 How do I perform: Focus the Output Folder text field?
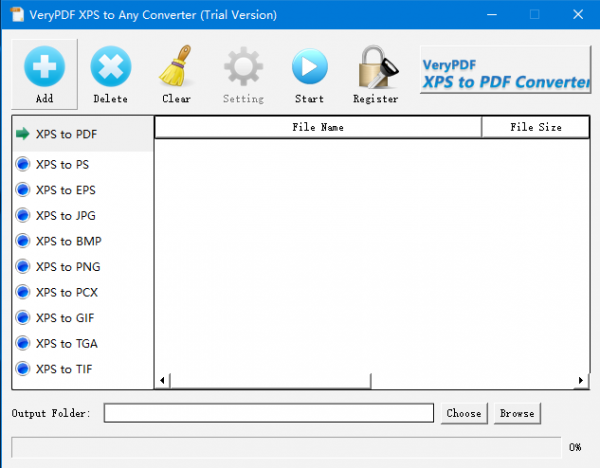pos(269,413)
